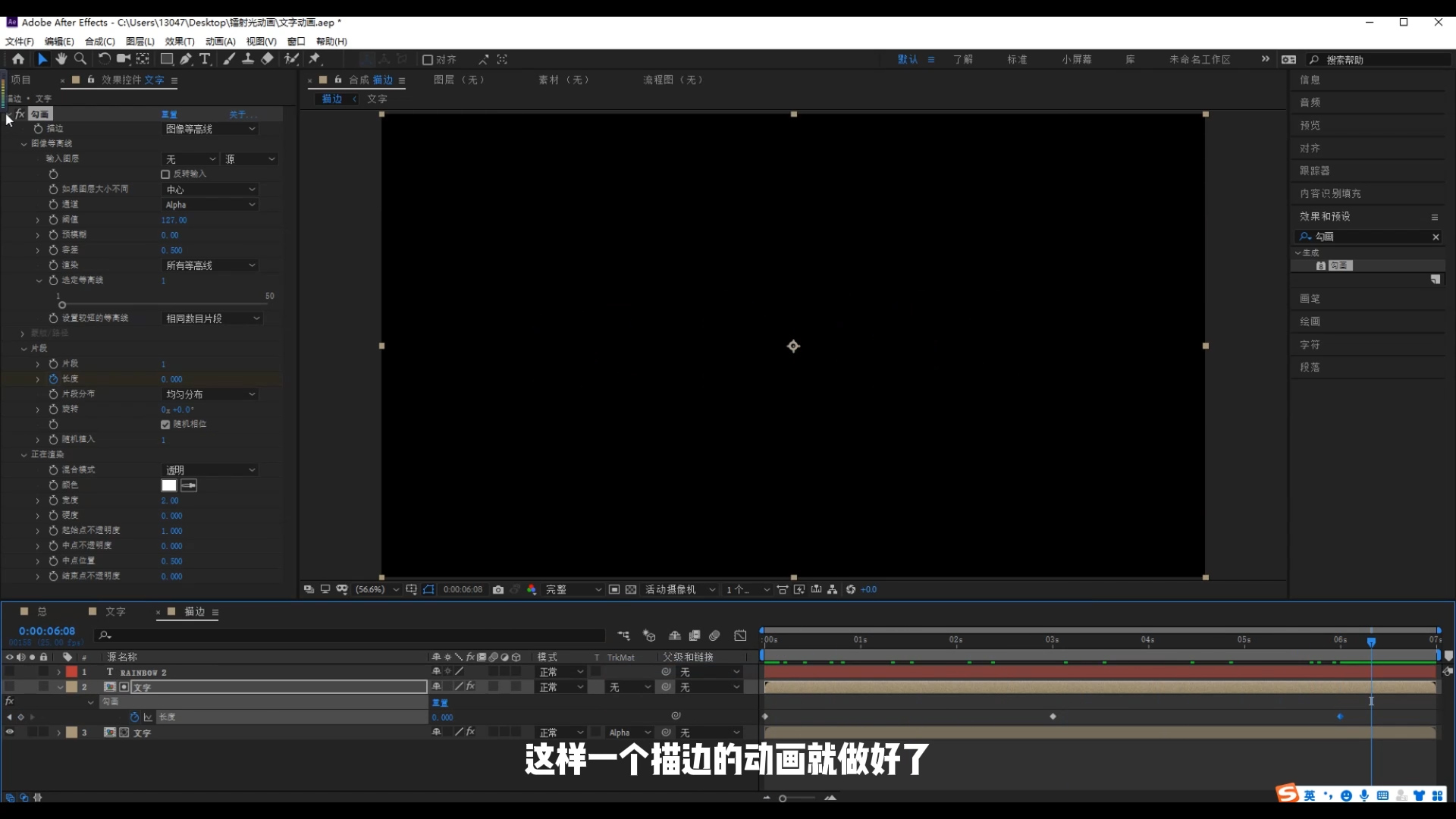This screenshot has width=1456, height=819.
Task: Open the 效果(T) menu
Action: (179, 42)
